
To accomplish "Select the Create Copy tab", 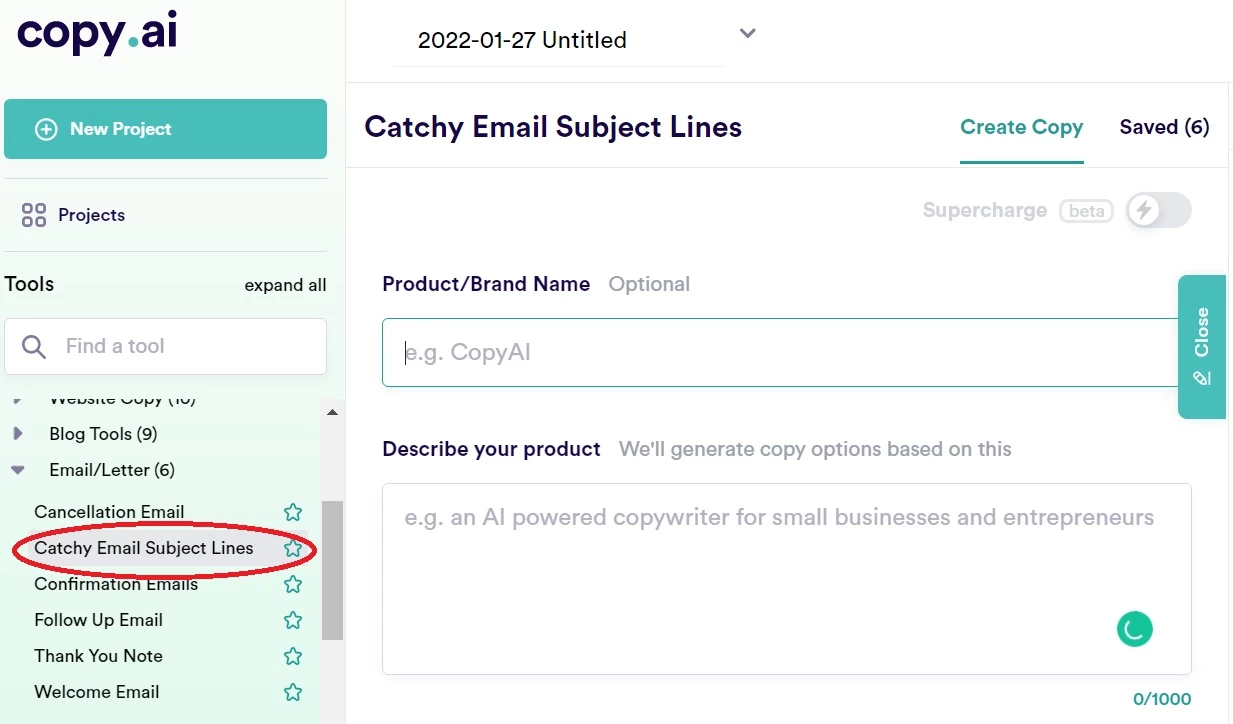I will [x=1022, y=127].
